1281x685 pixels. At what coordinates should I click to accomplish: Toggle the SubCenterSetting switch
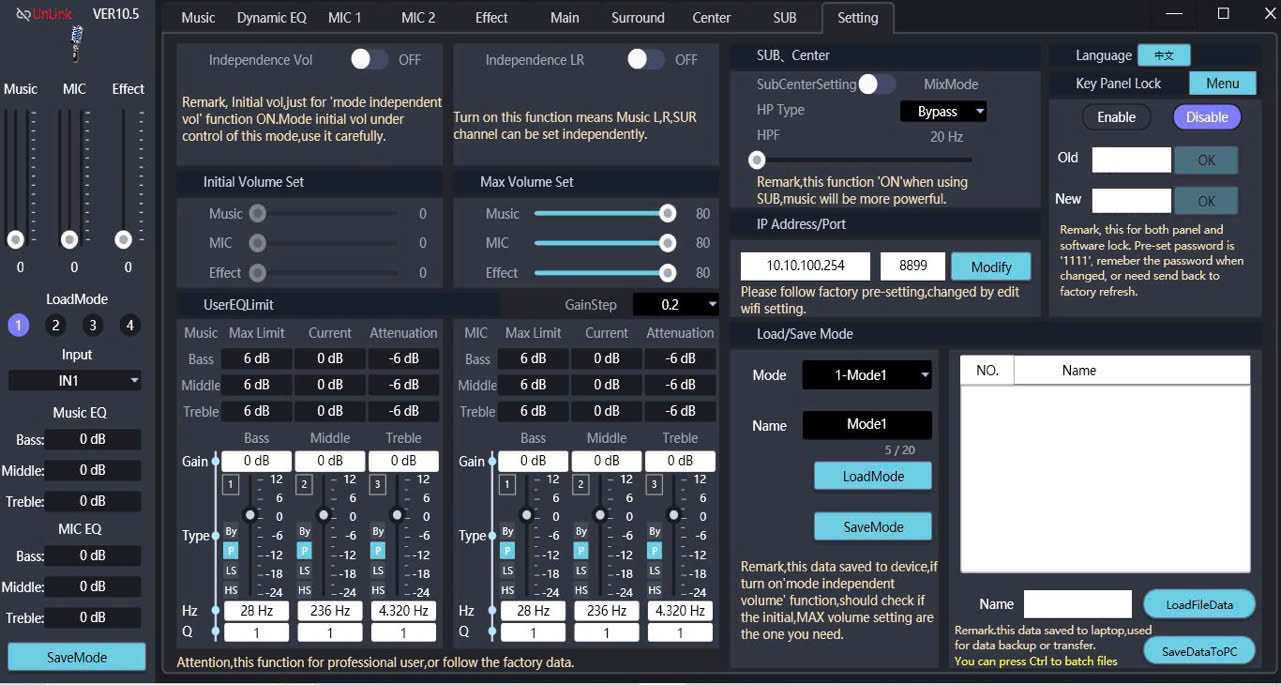click(877, 85)
